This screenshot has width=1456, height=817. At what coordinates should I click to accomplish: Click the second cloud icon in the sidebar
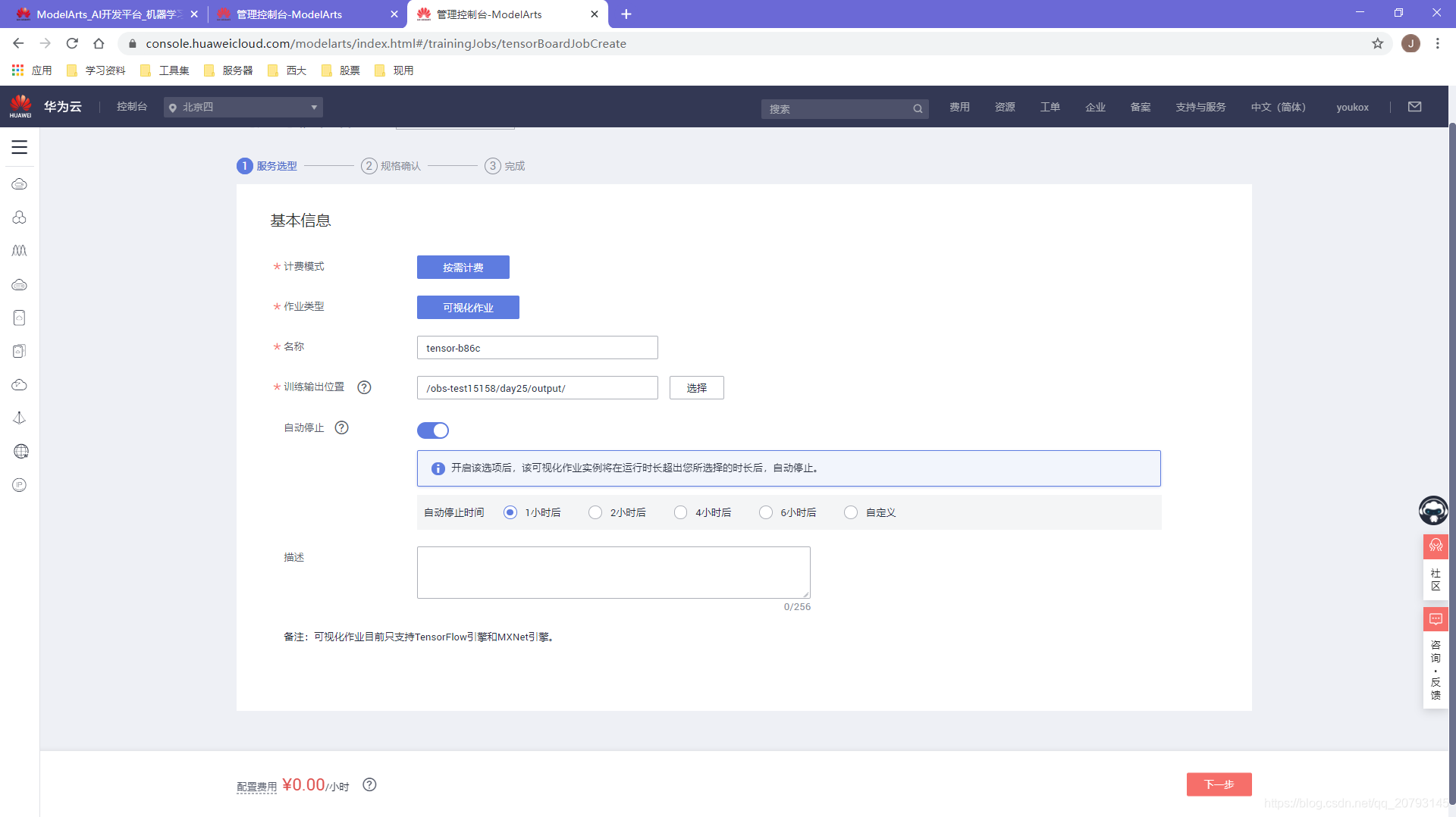[20, 285]
